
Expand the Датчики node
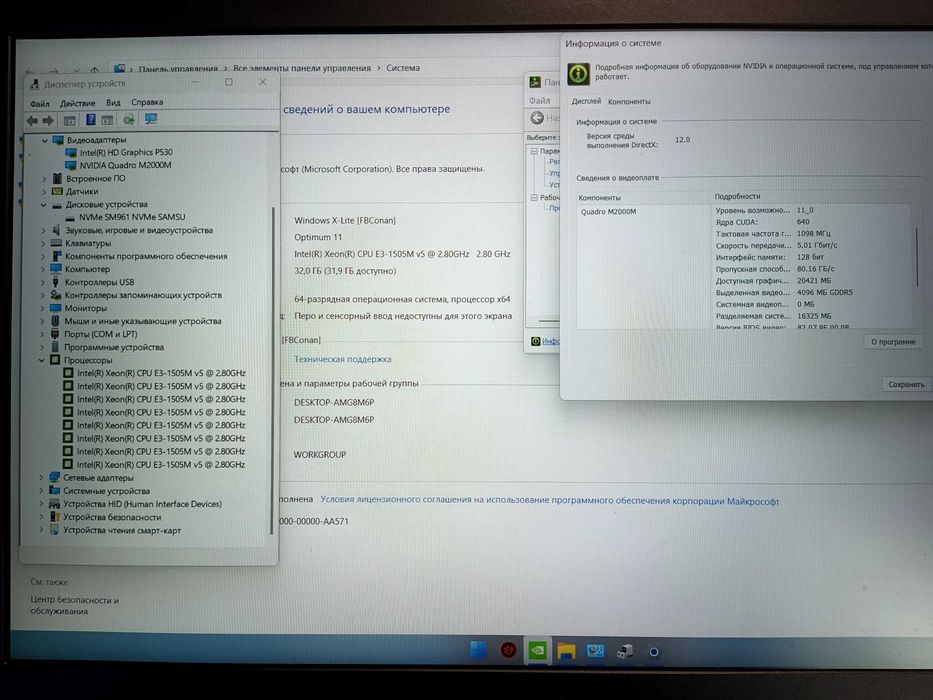click(44, 192)
